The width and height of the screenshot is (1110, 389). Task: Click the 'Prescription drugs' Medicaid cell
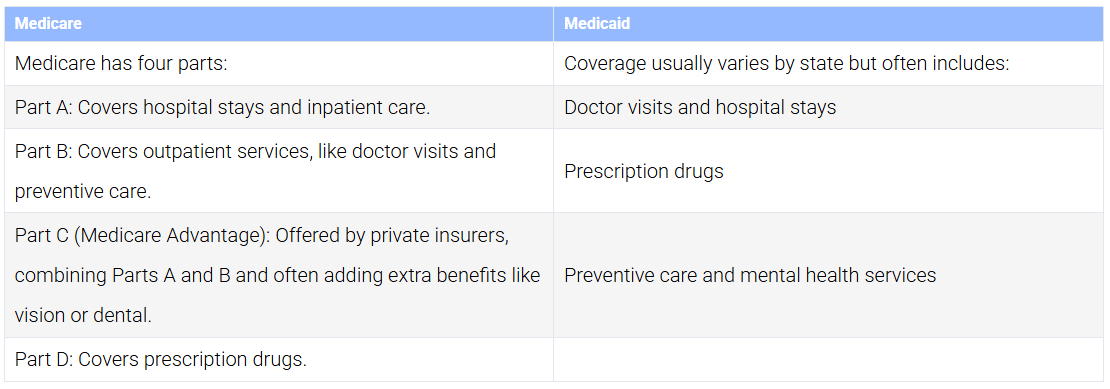click(829, 170)
